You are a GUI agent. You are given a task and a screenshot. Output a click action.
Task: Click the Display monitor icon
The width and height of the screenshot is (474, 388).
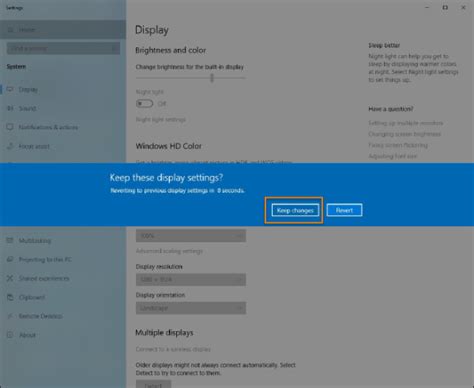[x=10, y=89]
